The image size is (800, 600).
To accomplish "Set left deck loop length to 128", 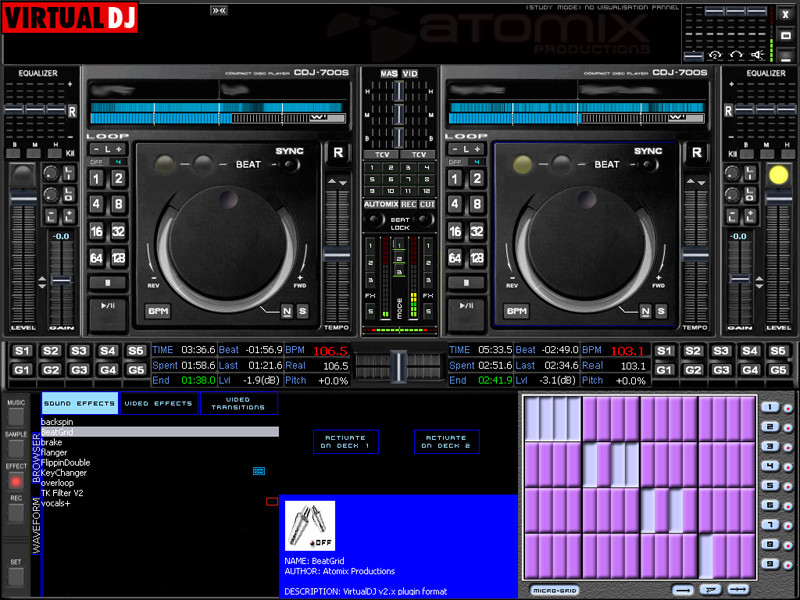I will [118, 258].
